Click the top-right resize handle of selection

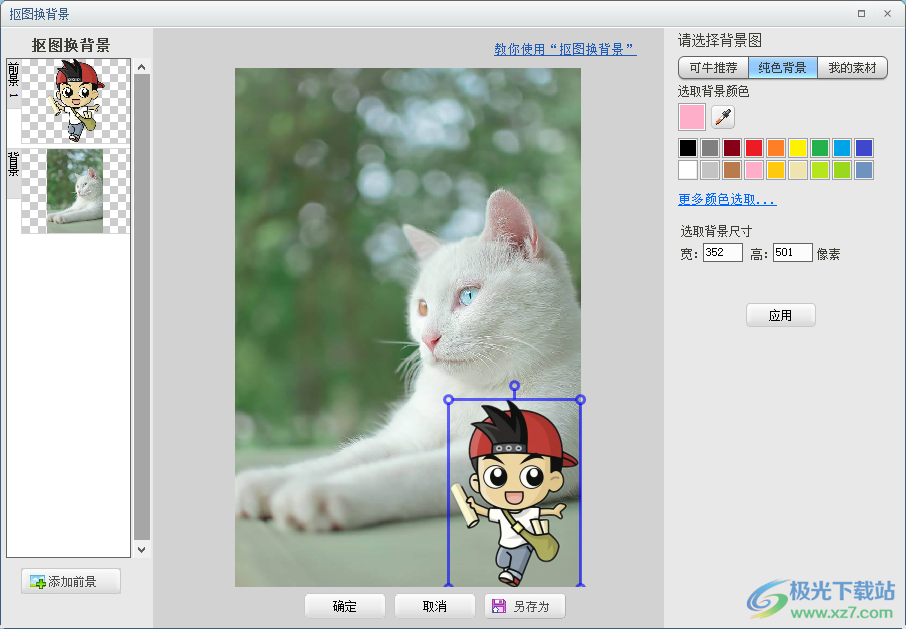581,399
